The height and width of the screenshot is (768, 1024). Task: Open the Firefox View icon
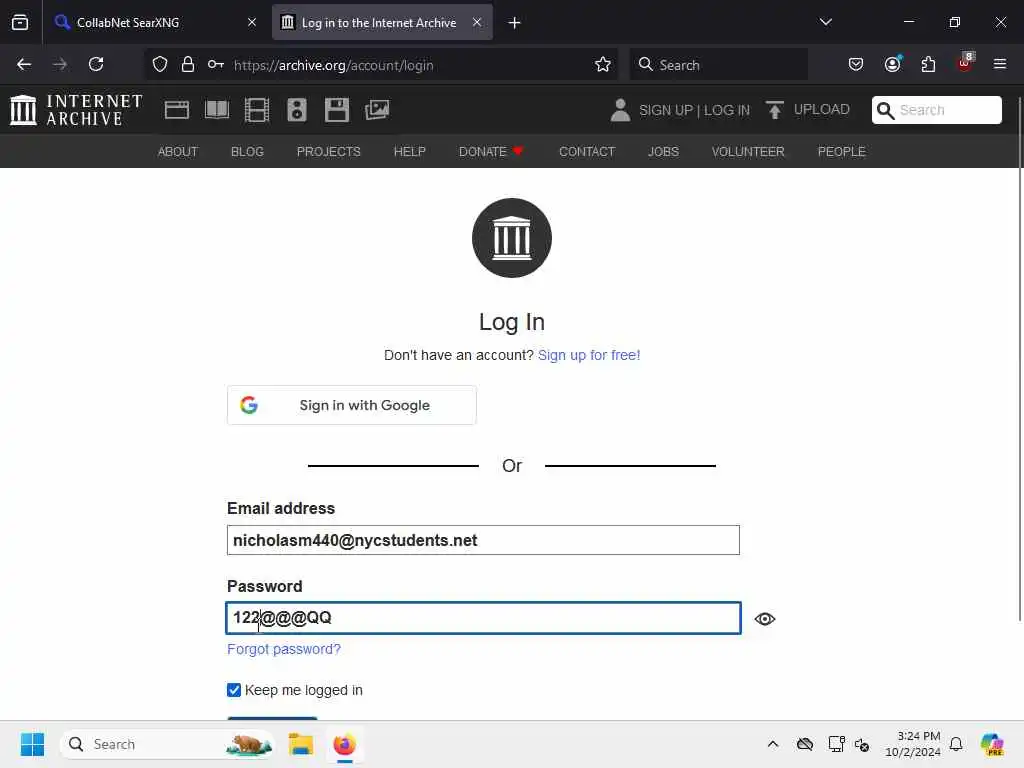click(20, 22)
